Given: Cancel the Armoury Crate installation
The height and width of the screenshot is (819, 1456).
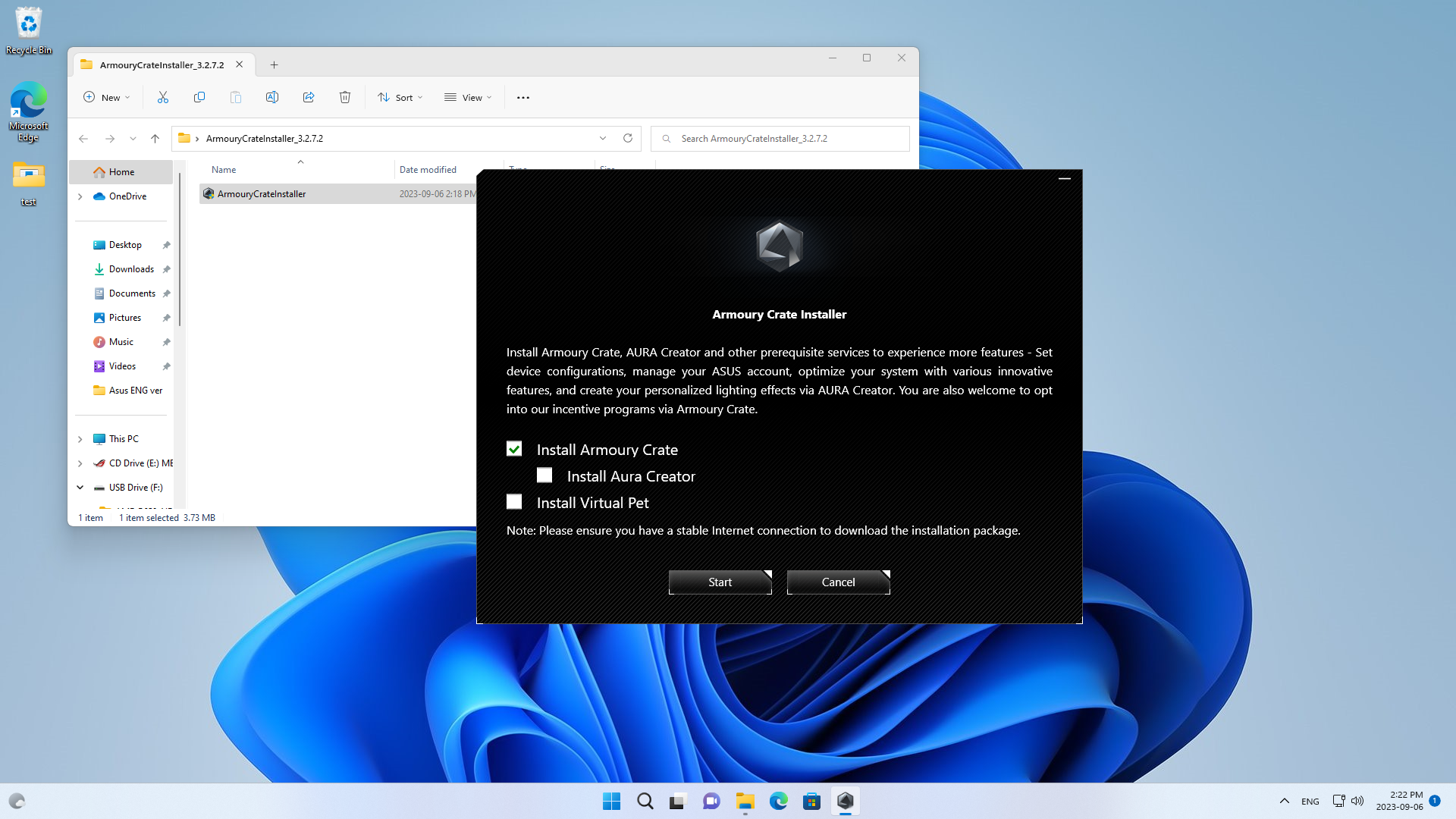Looking at the screenshot, I should (x=838, y=582).
